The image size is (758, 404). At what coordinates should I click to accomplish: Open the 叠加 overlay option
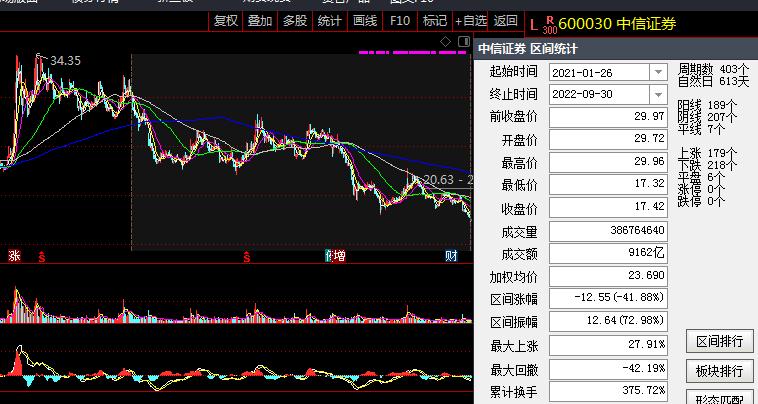coord(260,21)
